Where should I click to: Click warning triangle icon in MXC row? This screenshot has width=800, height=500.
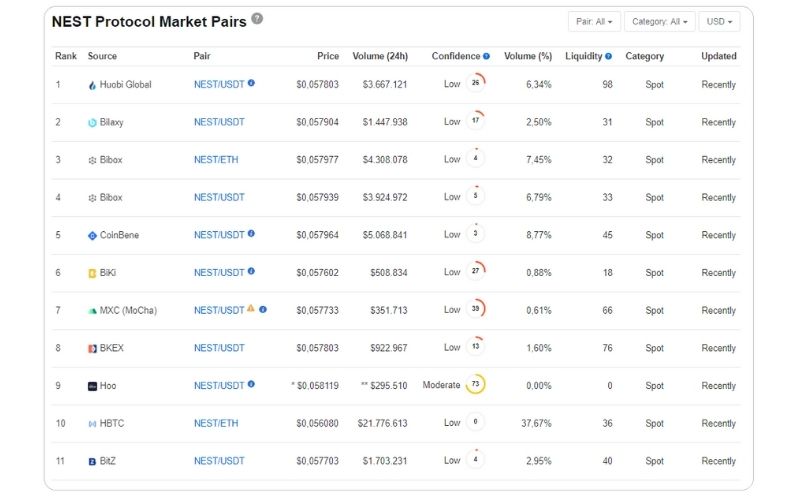click(x=251, y=308)
